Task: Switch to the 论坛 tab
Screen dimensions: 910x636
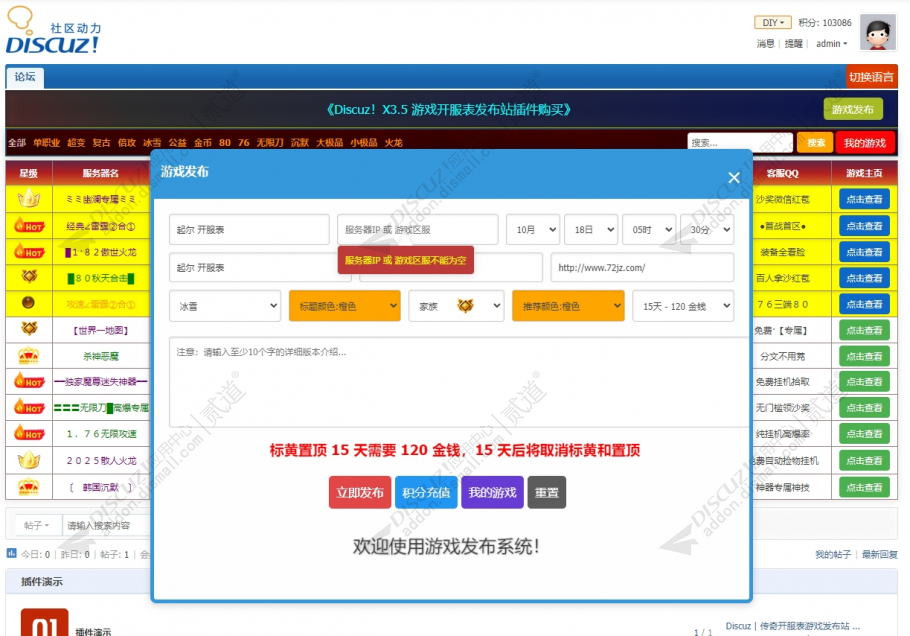Action: (25, 77)
